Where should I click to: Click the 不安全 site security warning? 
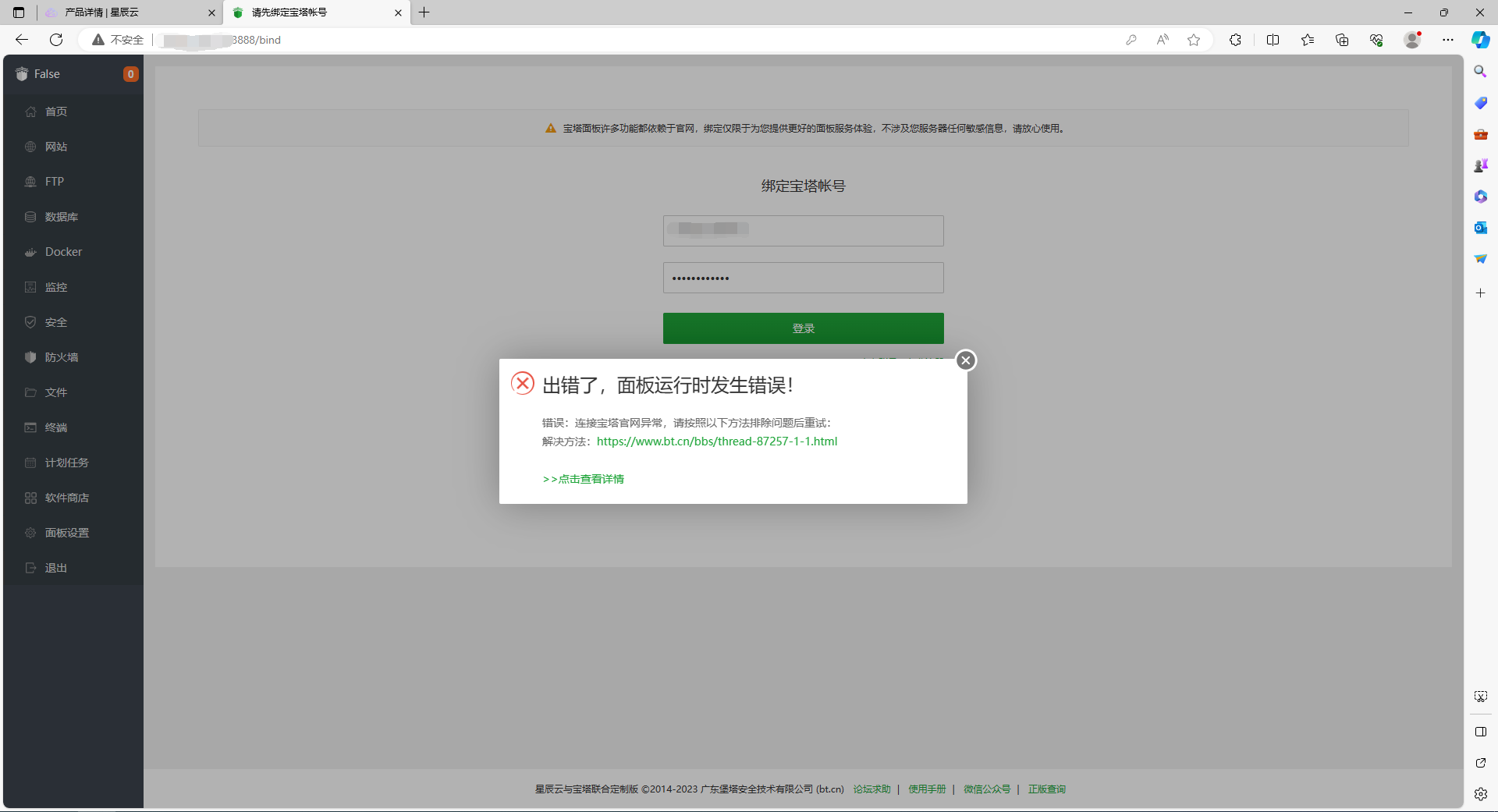(x=119, y=40)
